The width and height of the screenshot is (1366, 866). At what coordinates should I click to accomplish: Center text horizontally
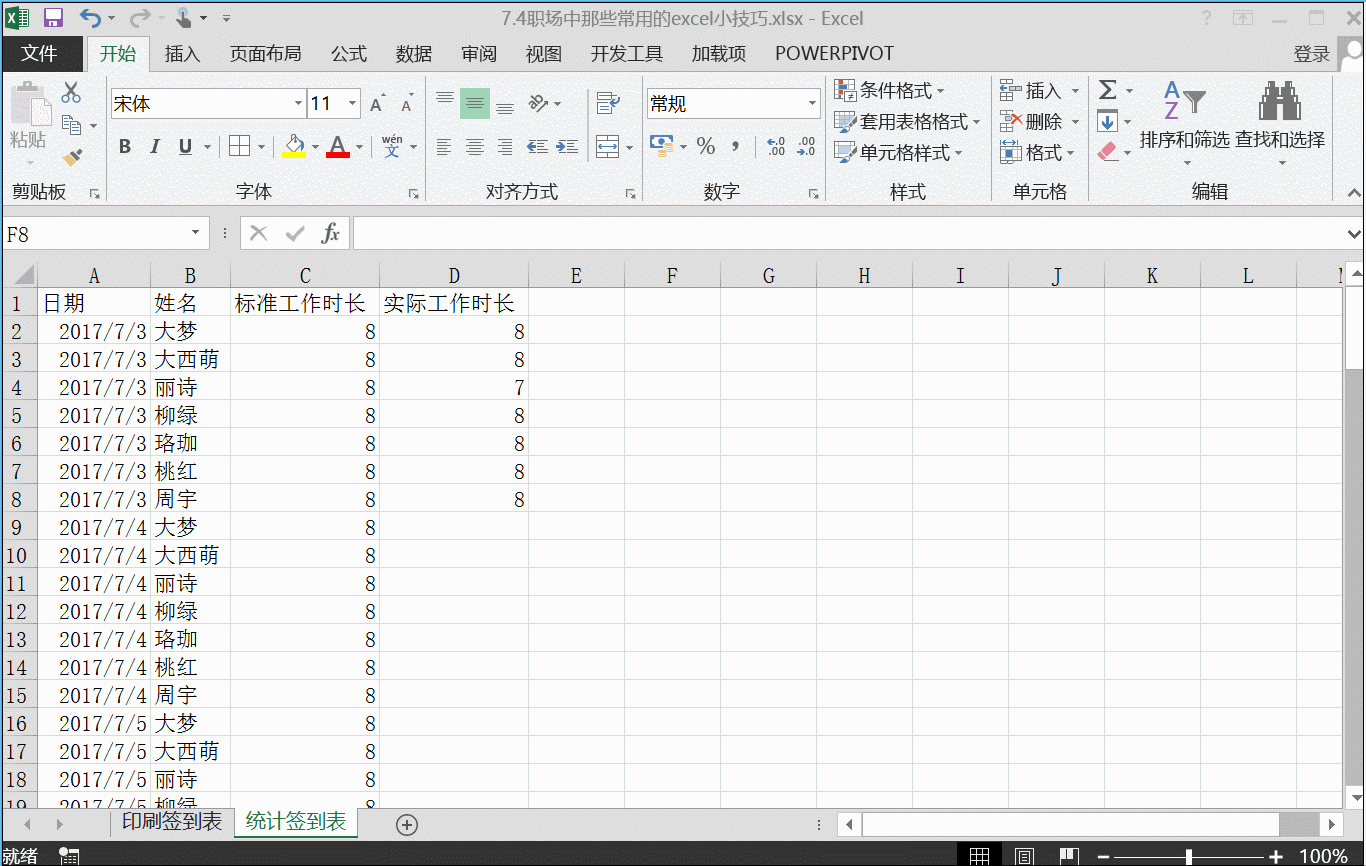point(475,147)
